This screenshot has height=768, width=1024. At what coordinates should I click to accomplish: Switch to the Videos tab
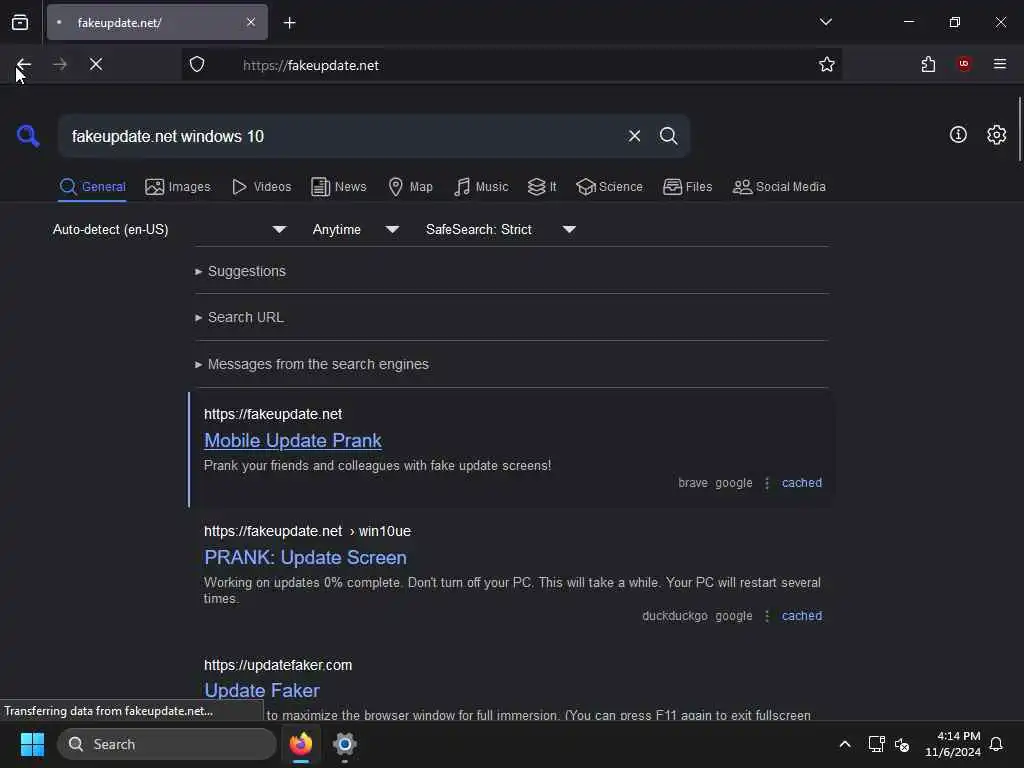pos(262,187)
